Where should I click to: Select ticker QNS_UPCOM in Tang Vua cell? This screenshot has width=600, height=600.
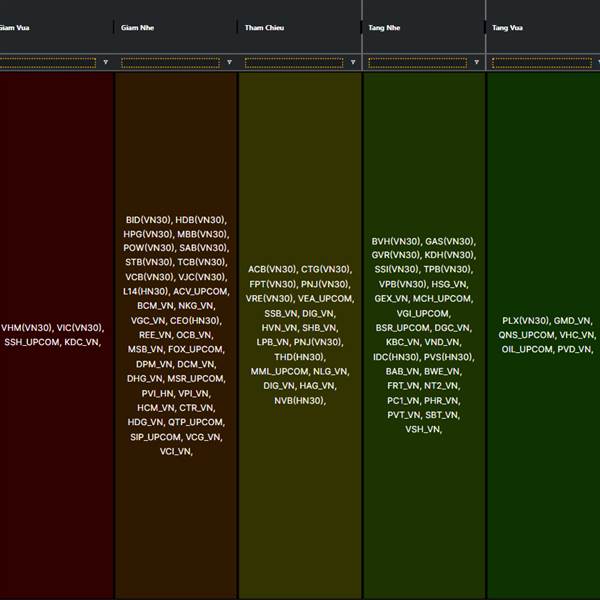526,335
